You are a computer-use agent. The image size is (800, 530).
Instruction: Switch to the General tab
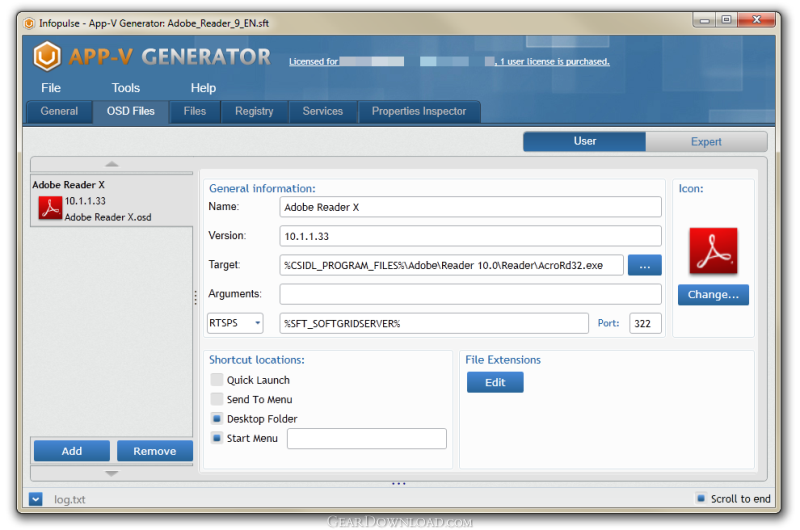[x=59, y=111]
